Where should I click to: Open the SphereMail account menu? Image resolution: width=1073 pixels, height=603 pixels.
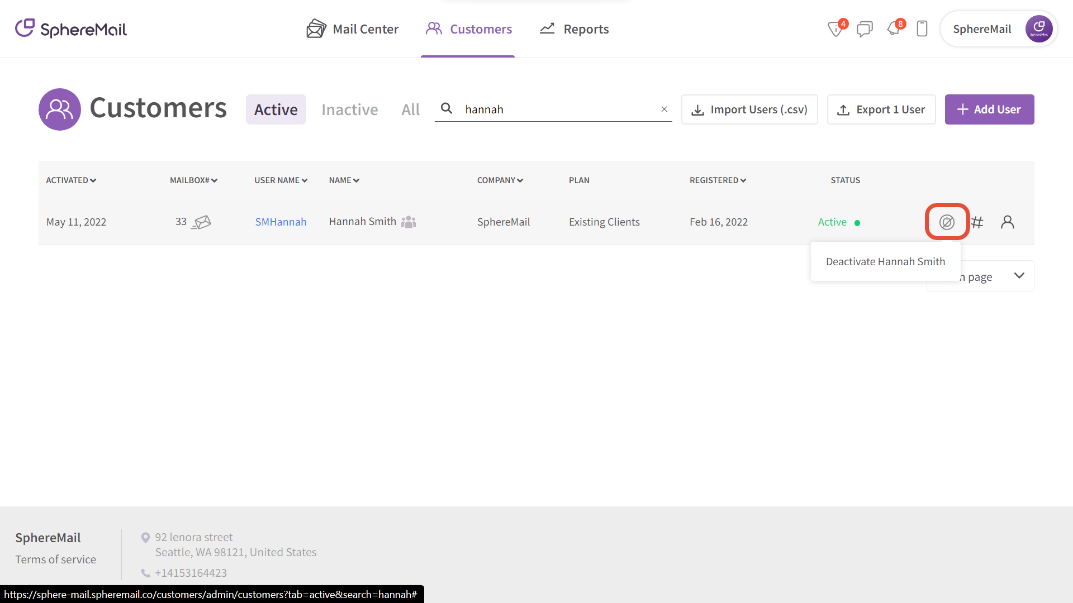[x=998, y=29]
